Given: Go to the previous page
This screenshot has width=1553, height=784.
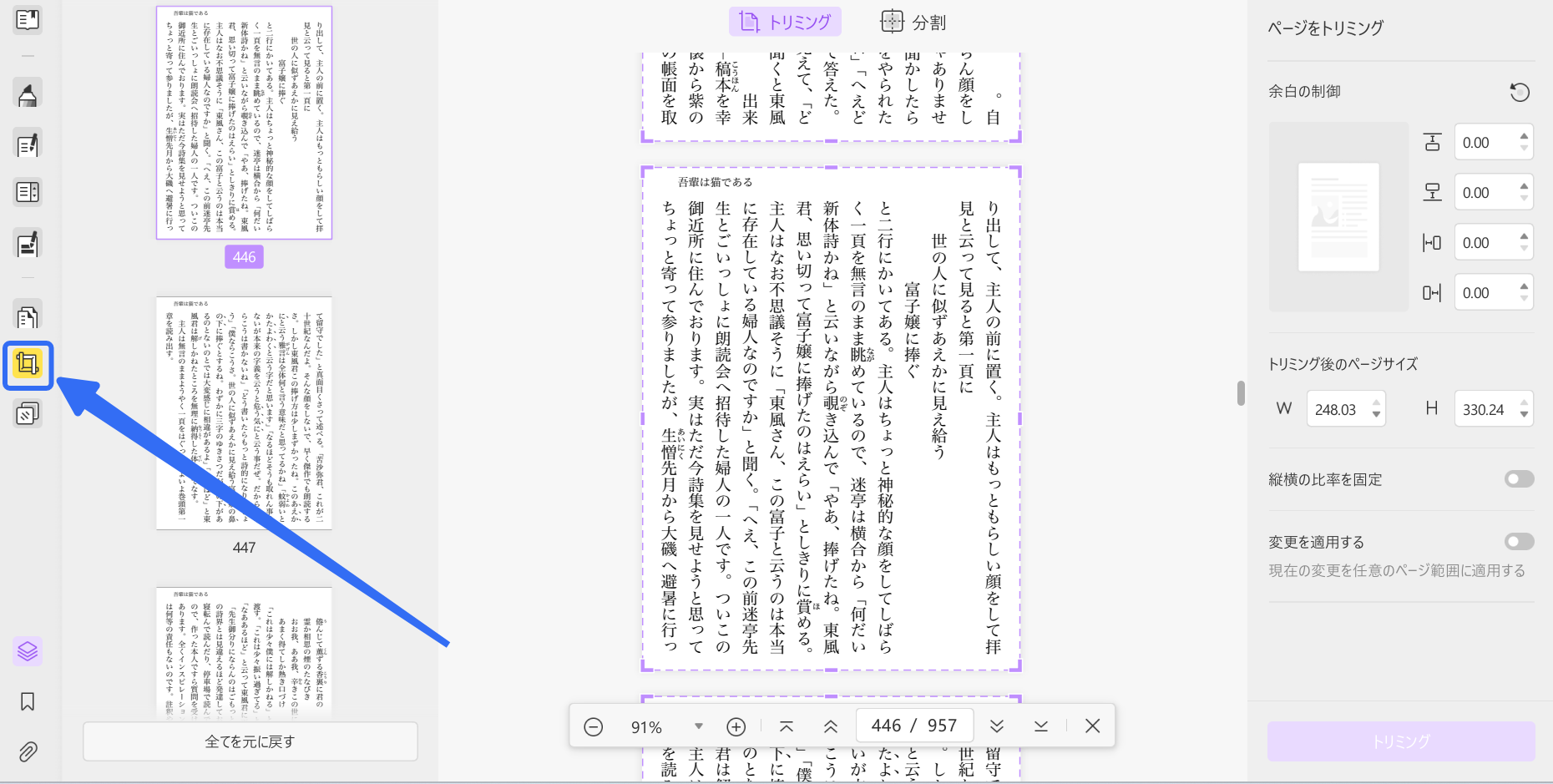Looking at the screenshot, I should pos(831,726).
